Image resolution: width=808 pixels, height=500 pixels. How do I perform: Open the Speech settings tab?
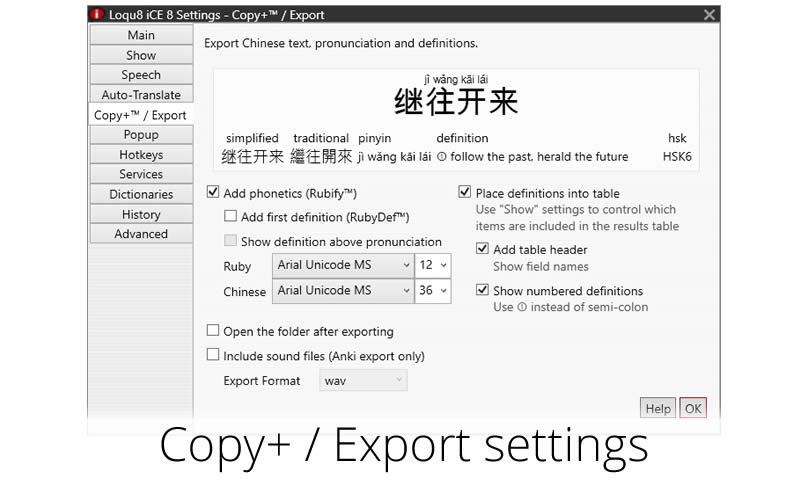(141, 75)
